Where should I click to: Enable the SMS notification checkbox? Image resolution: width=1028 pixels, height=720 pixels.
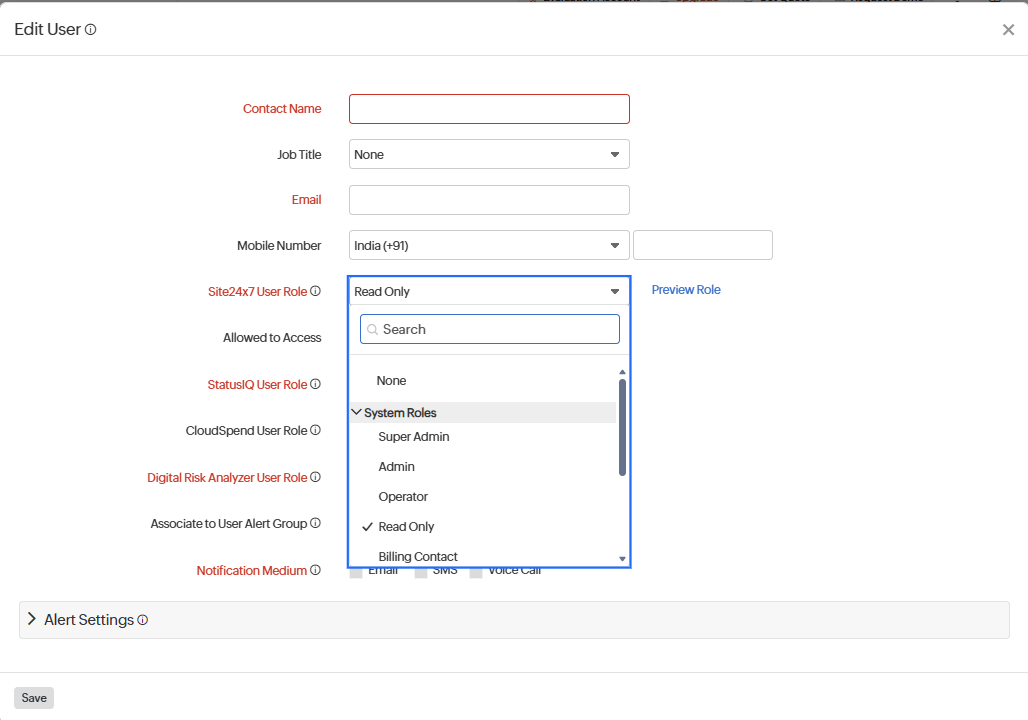click(x=422, y=572)
